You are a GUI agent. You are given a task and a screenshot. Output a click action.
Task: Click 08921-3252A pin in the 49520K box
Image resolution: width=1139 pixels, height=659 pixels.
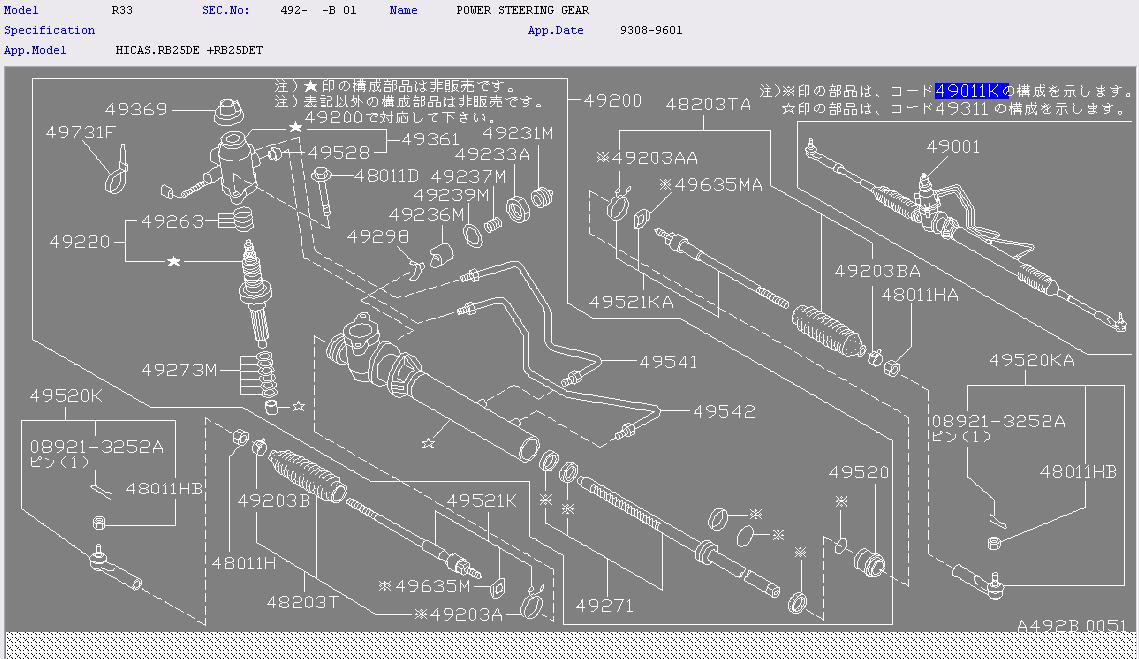tap(97, 448)
